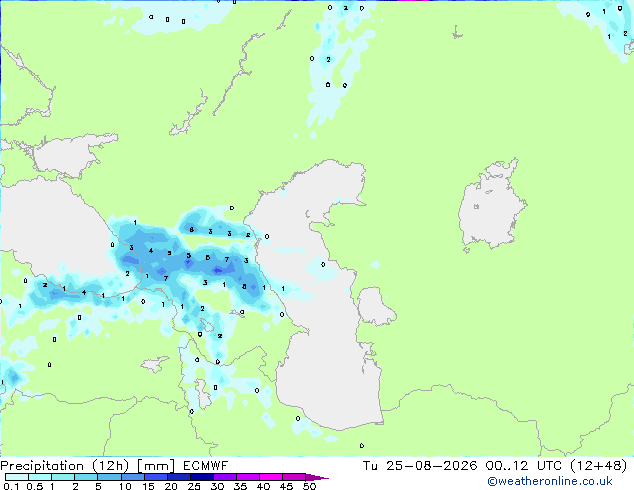
Task: Click the 35–40 mm violet legend swatch
Action: tap(248, 477)
